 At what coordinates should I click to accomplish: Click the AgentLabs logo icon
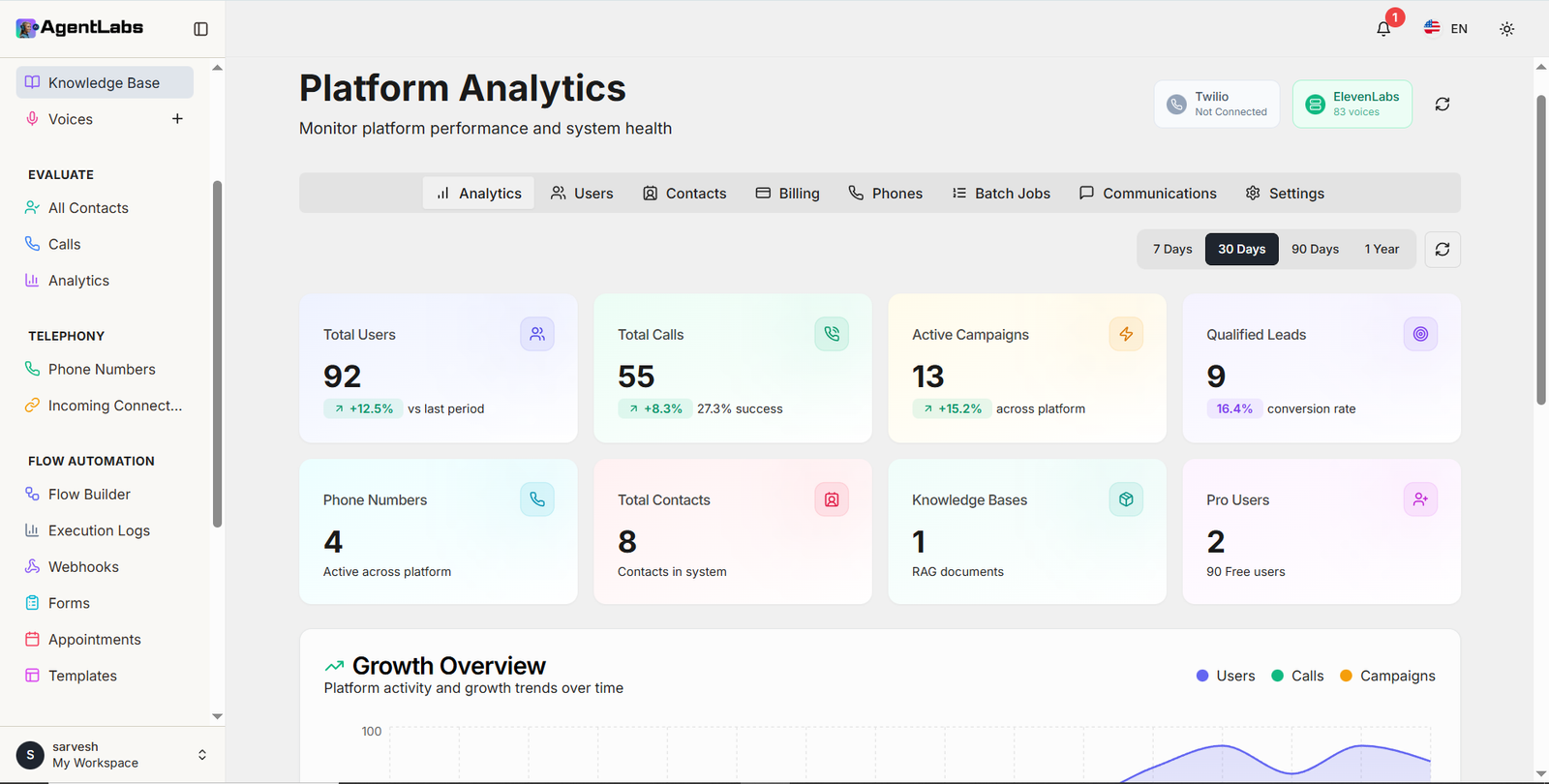27,28
